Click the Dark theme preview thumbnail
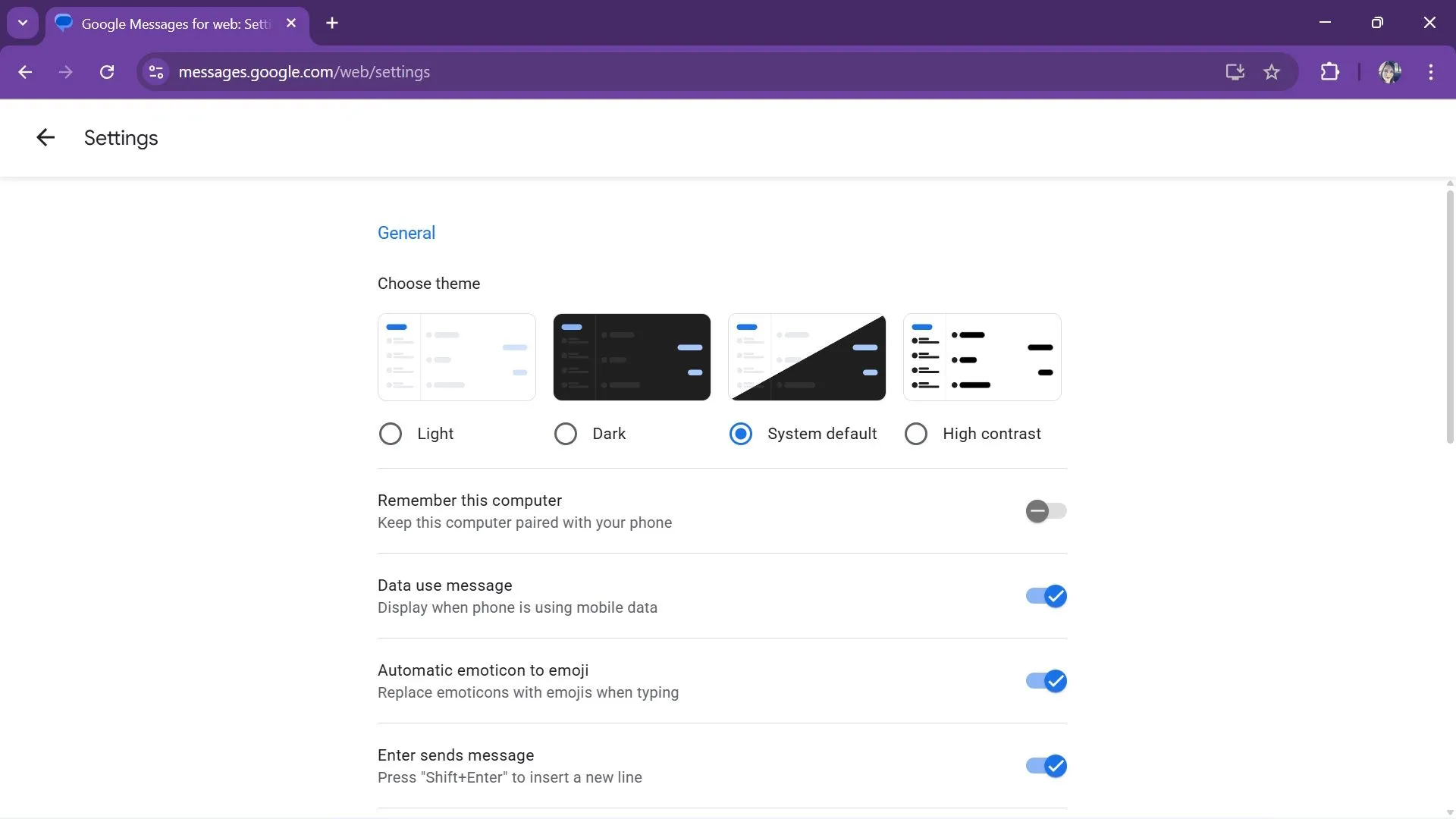 632,356
